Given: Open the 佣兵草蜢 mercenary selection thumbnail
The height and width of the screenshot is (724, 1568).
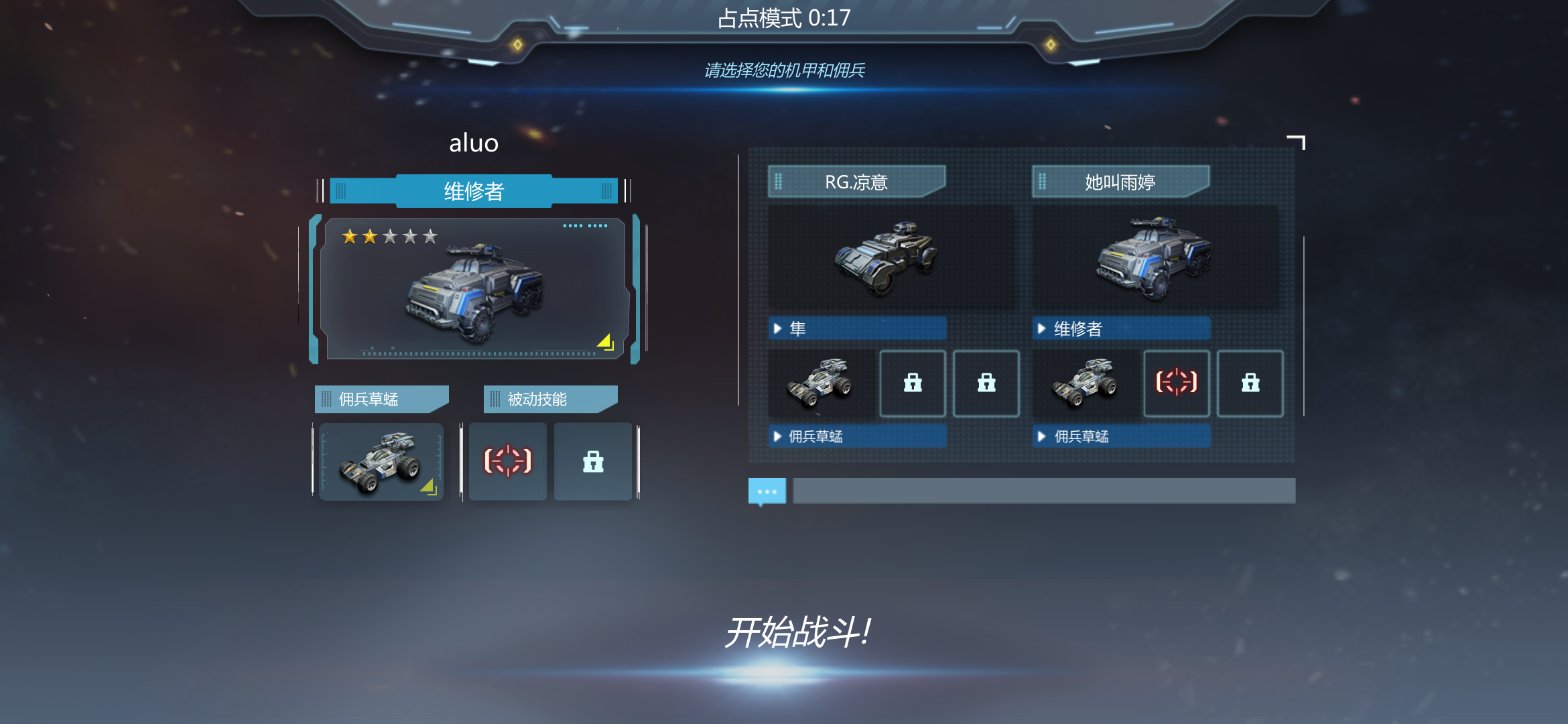Looking at the screenshot, I should pyautogui.click(x=381, y=462).
